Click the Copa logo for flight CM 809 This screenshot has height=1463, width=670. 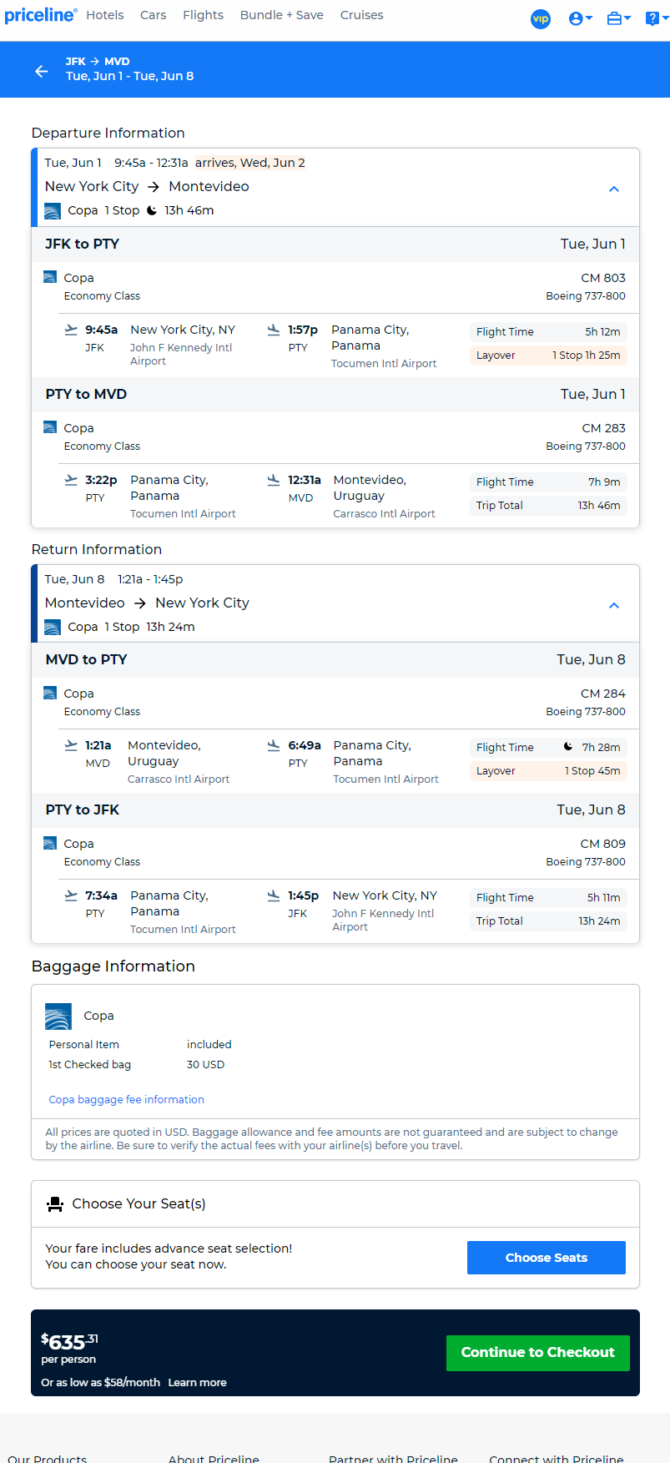pos(50,842)
